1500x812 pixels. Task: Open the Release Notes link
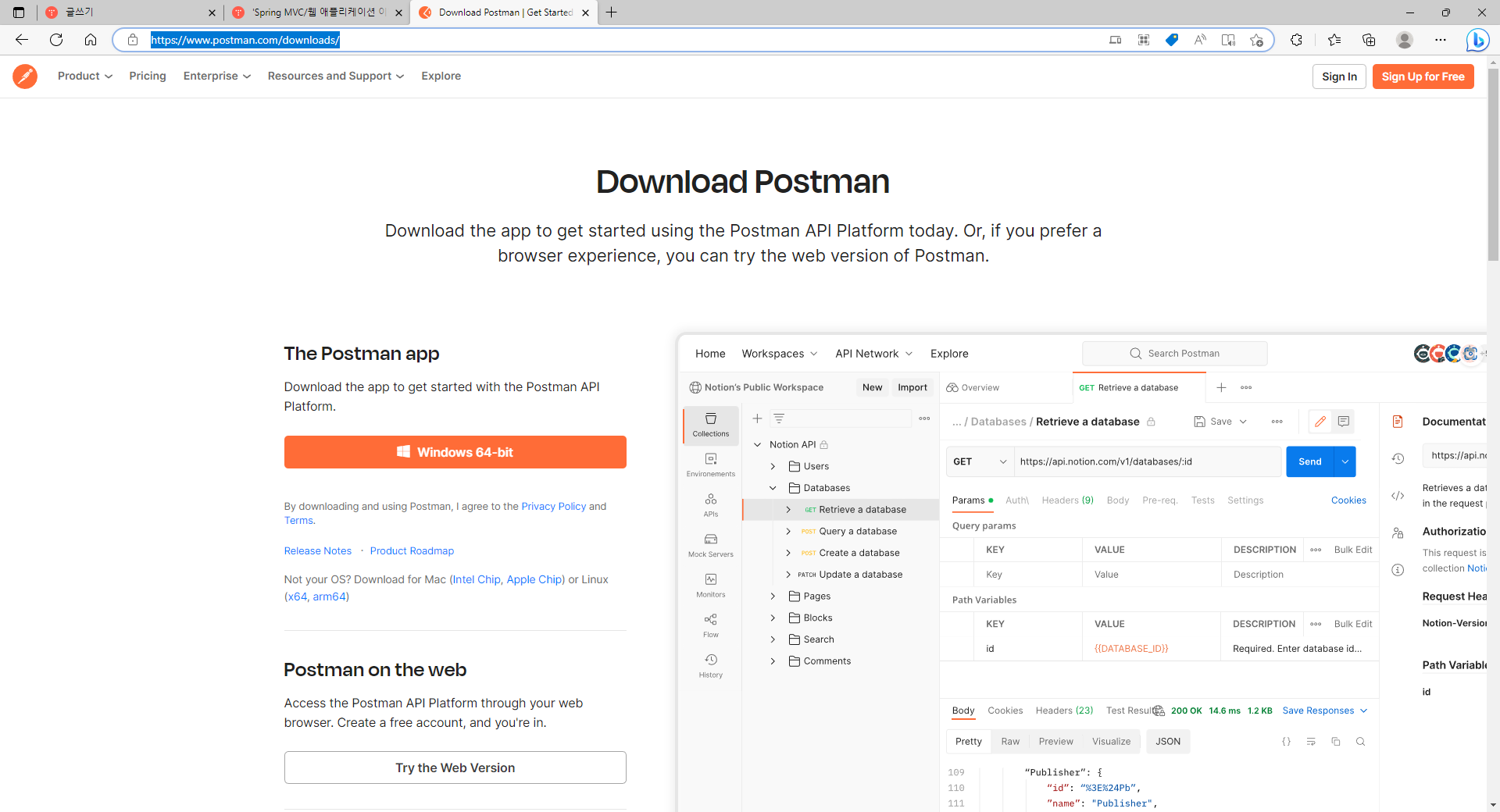(318, 550)
